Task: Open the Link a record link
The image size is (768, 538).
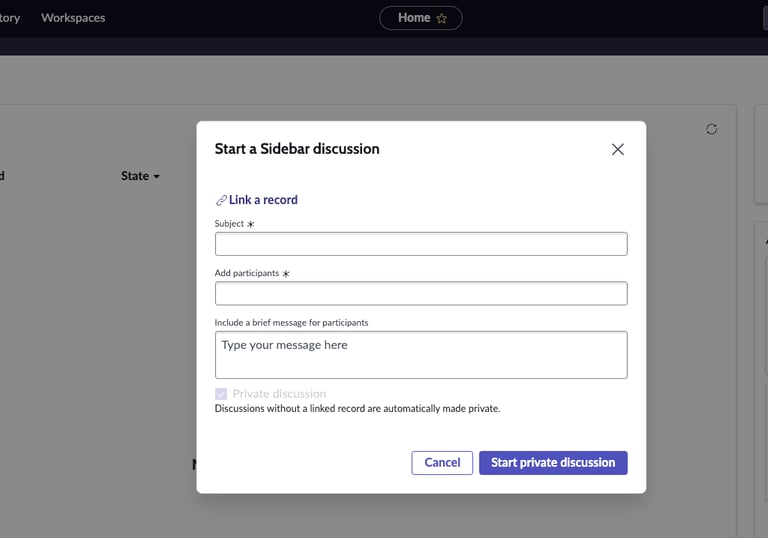Action: point(263,200)
